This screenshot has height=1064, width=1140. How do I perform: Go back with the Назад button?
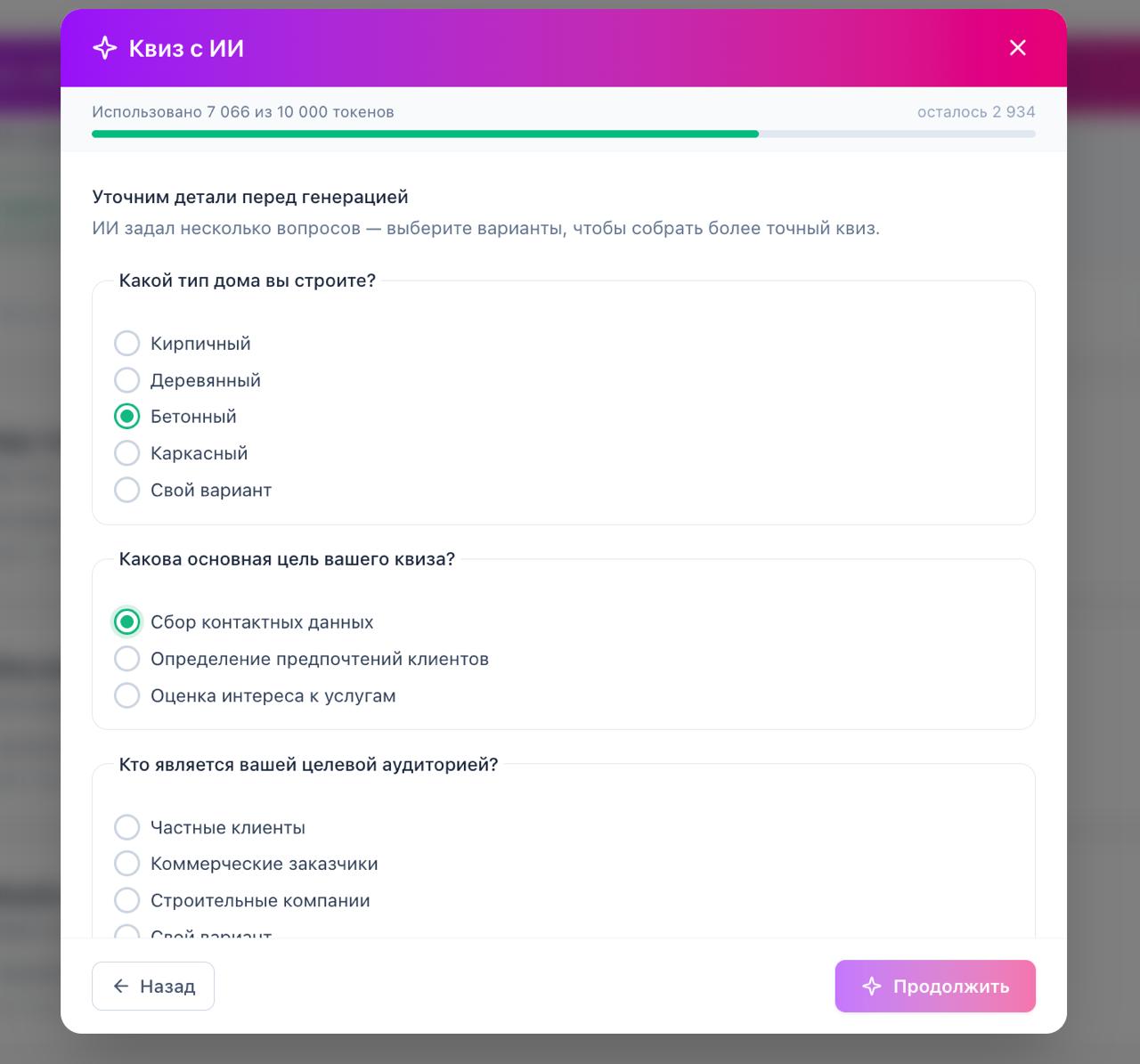[x=153, y=986]
